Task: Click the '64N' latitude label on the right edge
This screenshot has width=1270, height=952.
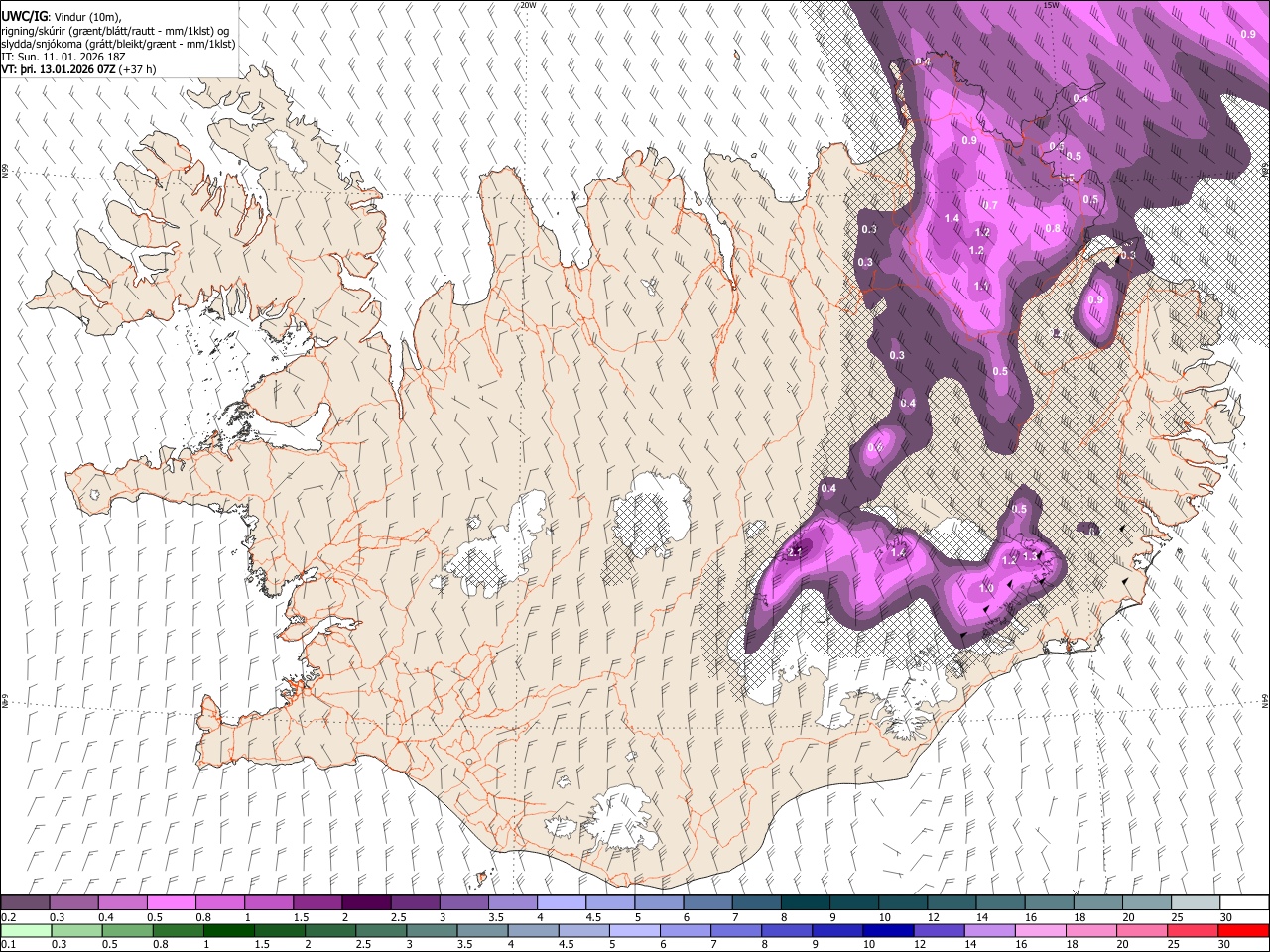Action: coord(1265,699)
